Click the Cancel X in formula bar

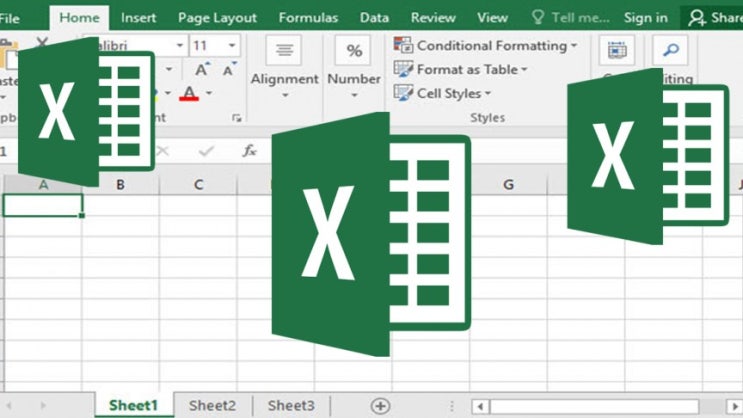tap(163, 151)
